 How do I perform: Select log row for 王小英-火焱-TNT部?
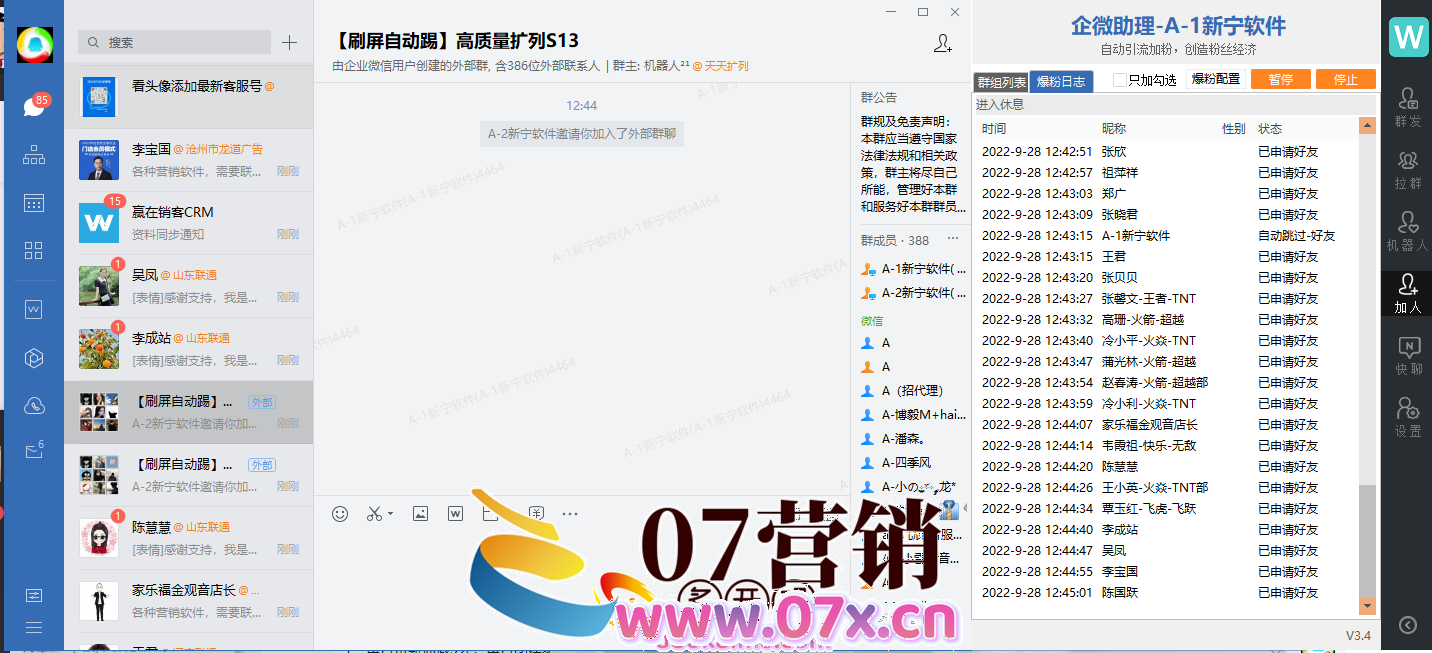[x=1167, y=488]
